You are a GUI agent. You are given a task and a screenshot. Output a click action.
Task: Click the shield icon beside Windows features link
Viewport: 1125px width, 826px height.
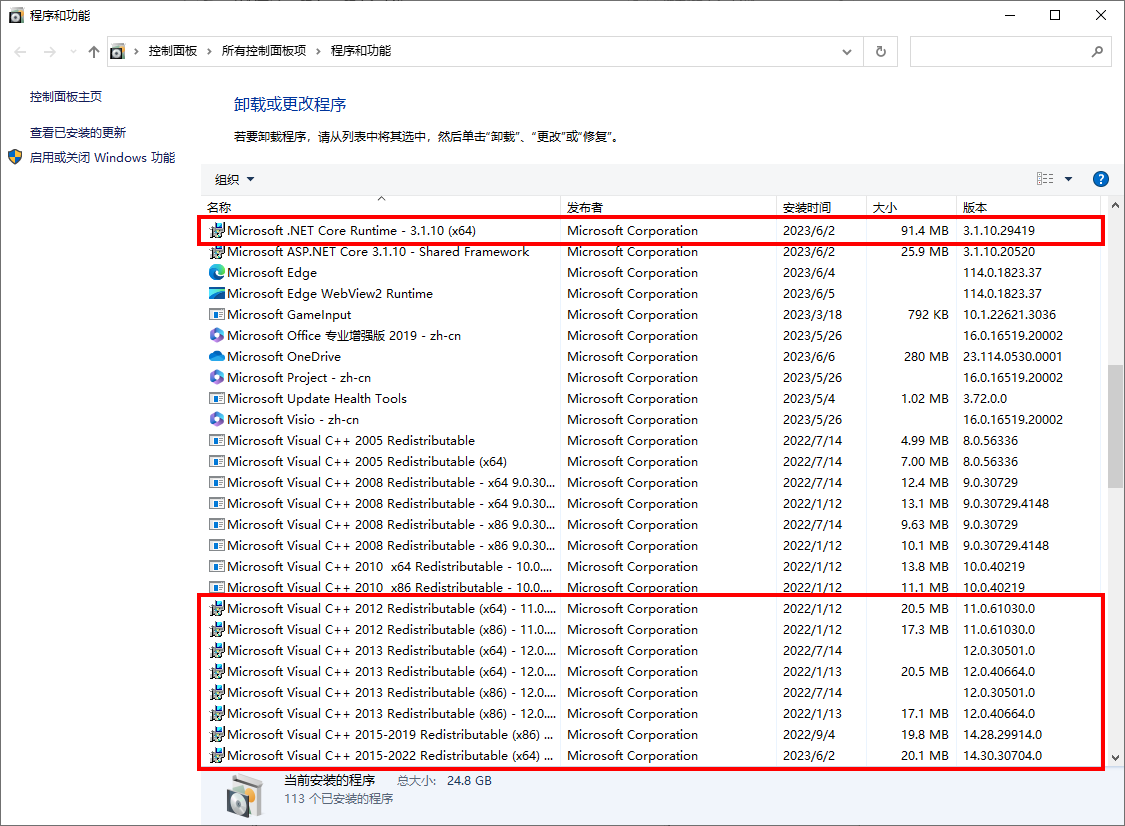coord(15,157)
